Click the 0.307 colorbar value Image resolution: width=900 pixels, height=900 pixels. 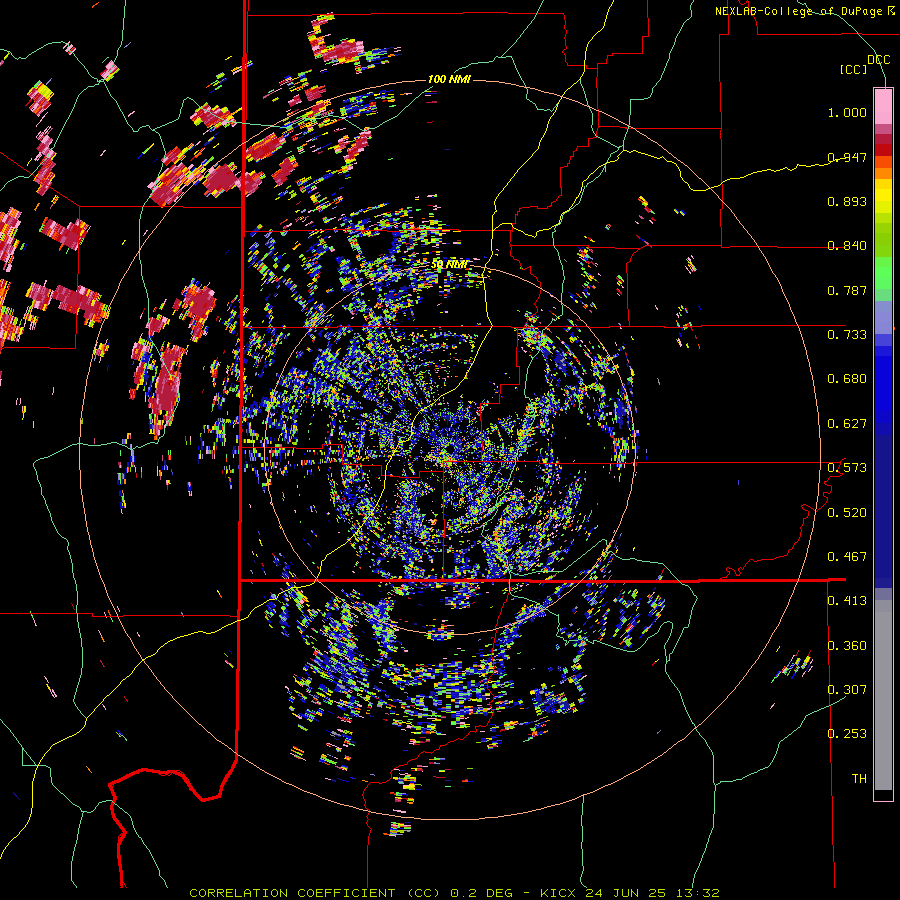(x=847, y=690)
